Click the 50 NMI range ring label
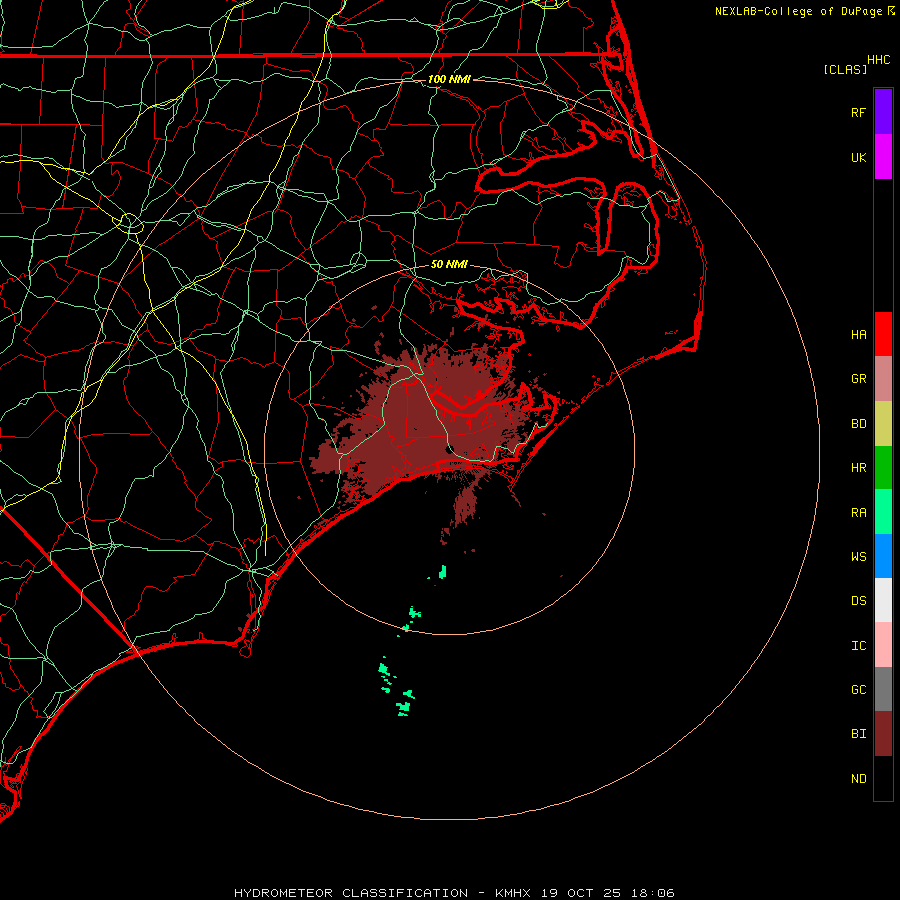Screen dimensions: 900x900 tap(449, 264)
